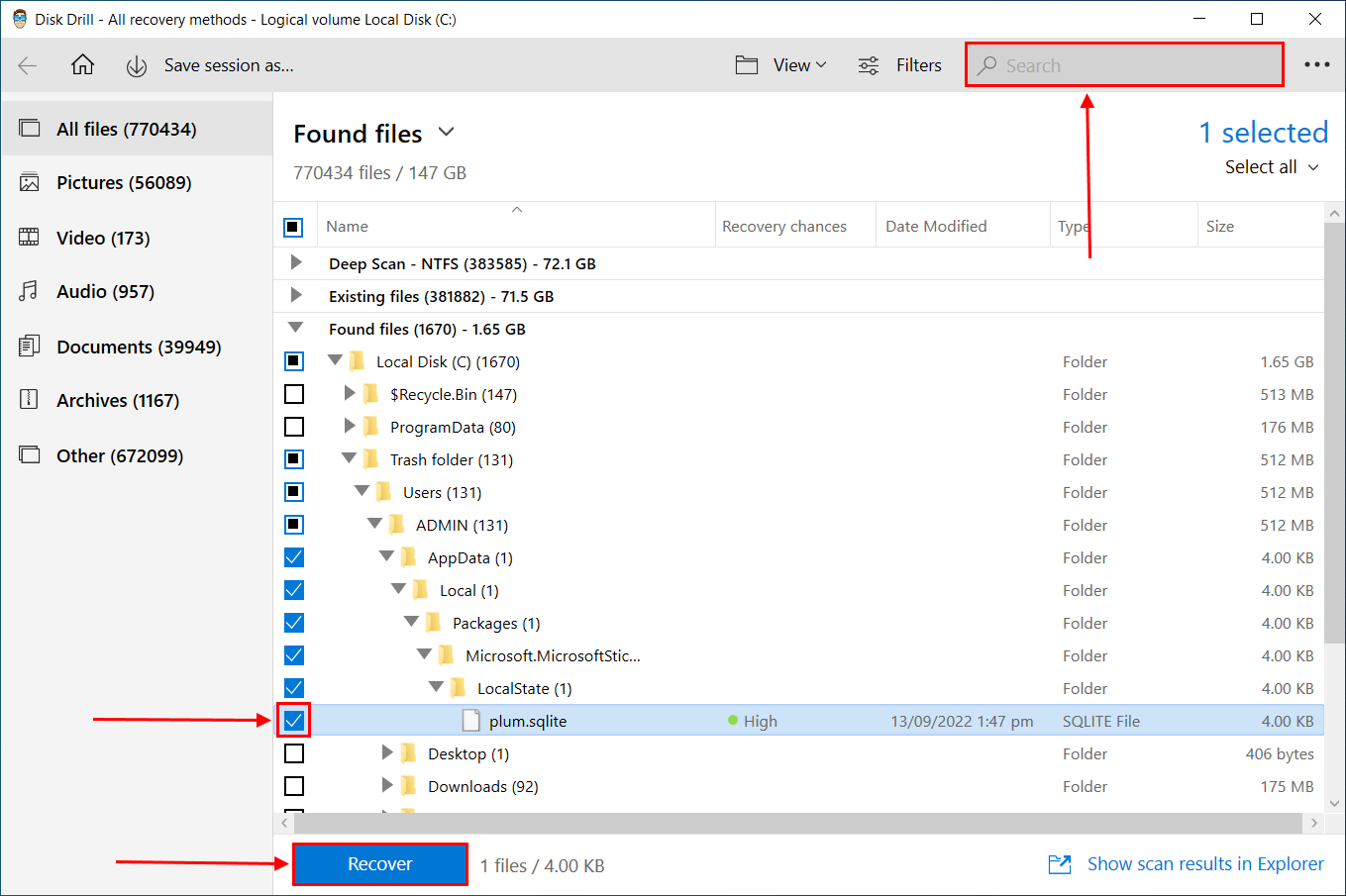Click the scroll down arrow of file list
1346x896 pixels.
pyautogui.click(x=1334, y=804)
